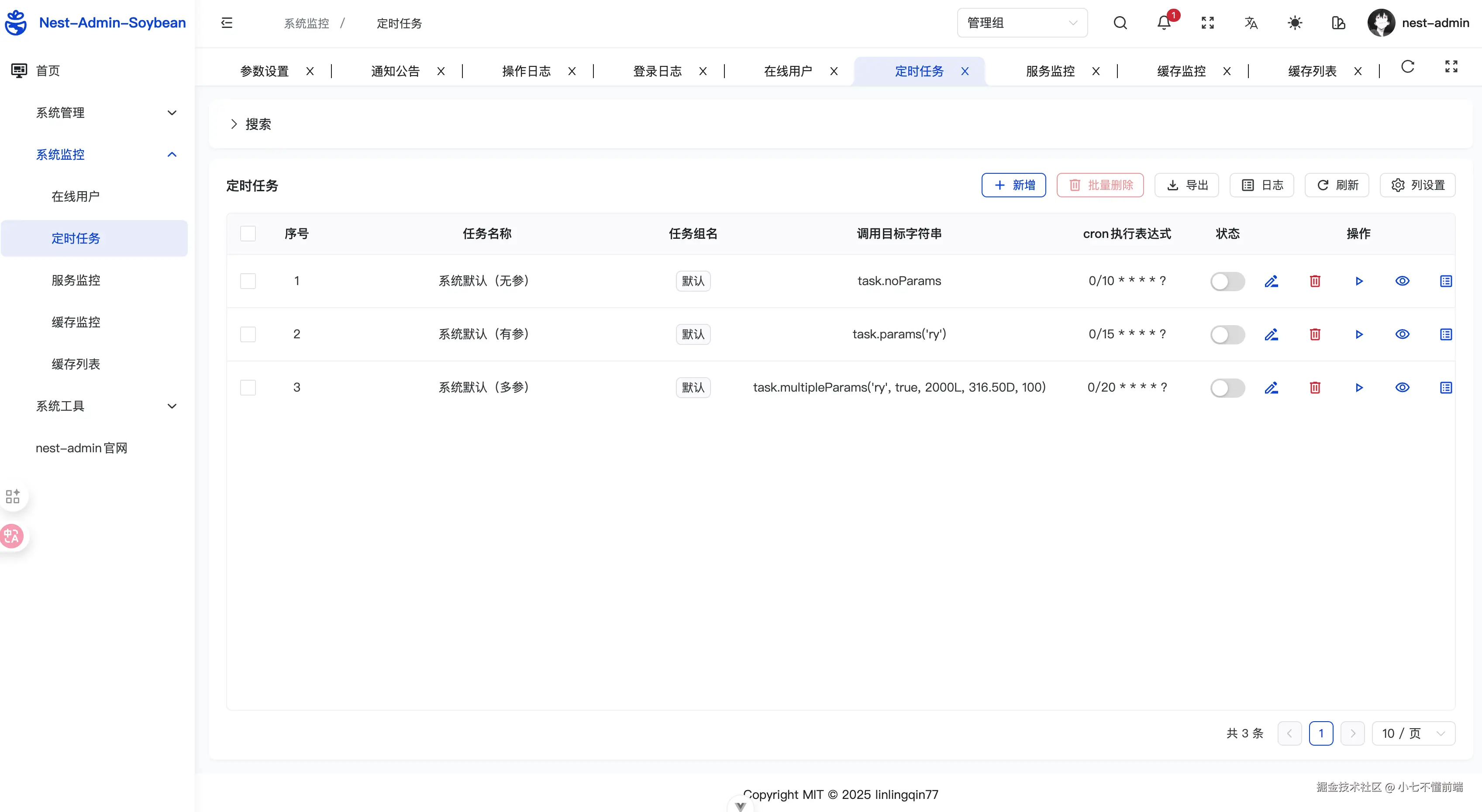Viewport: 1482px width, 812px height.
Task: Tick the select-all header checkbox
Action: (x=248, y=234)
